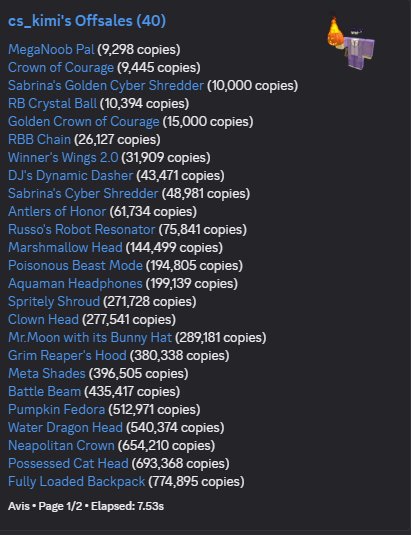Open the Clown Head link
Screen dimensions: 411x535
coord(43,320)
